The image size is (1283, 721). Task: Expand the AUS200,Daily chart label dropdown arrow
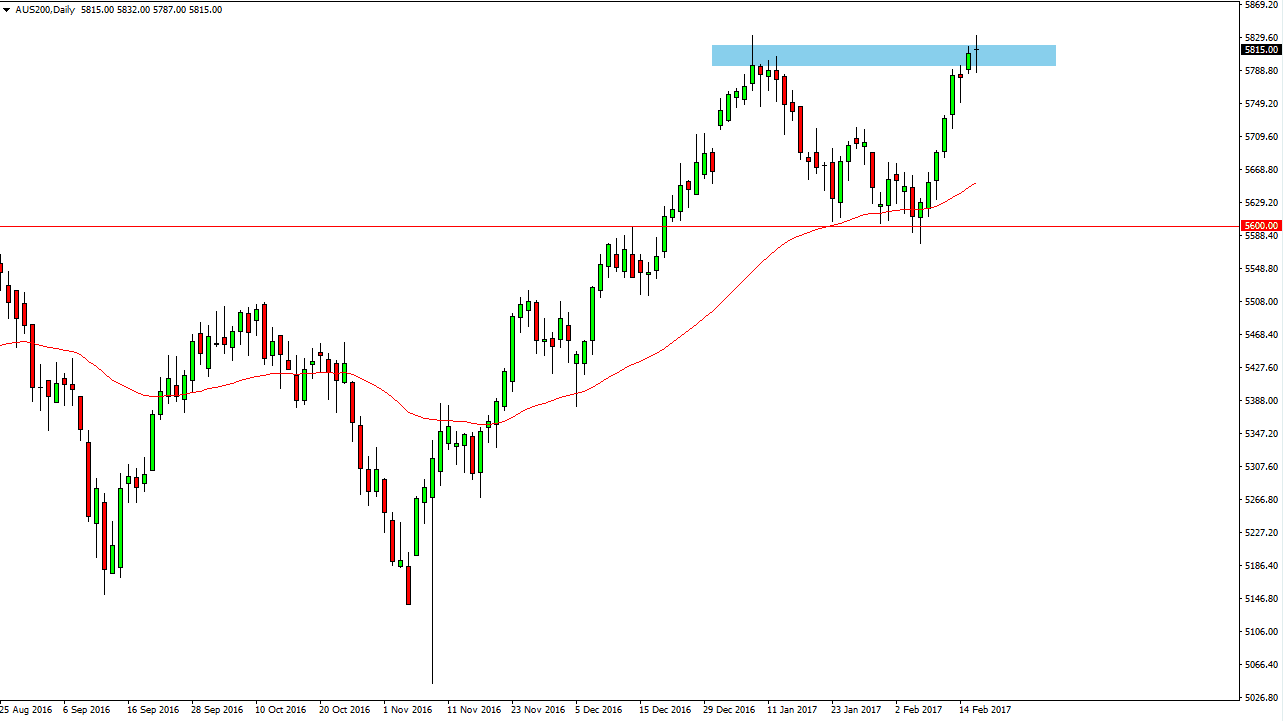point(8,9)
